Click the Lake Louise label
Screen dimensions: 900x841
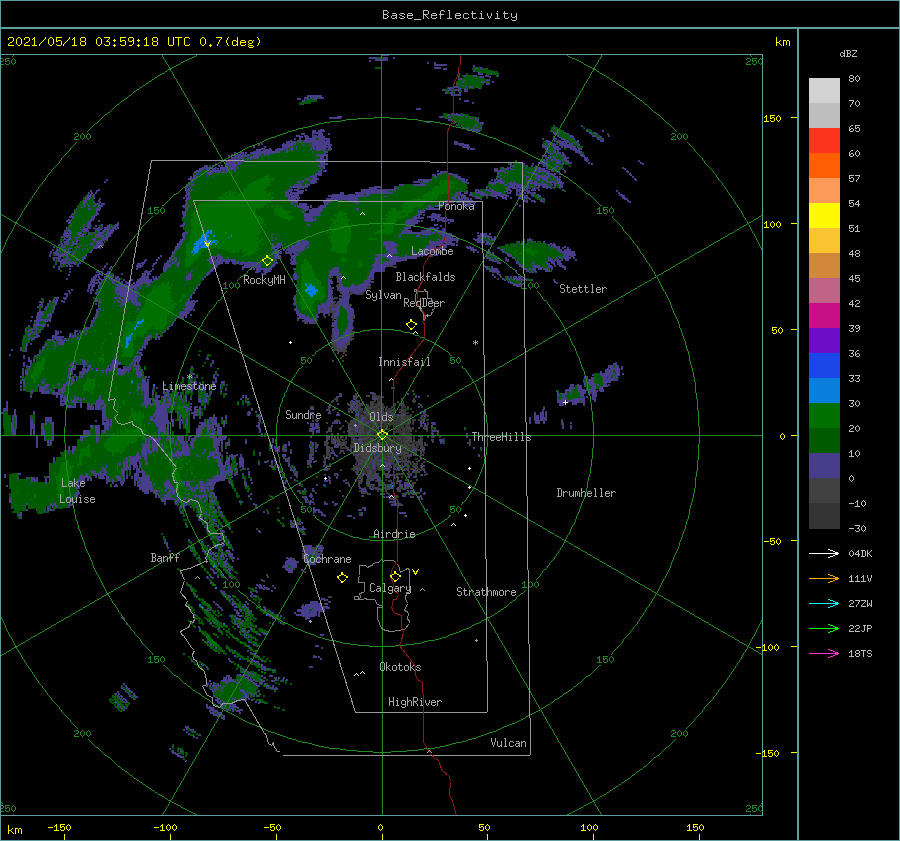[x=77, y=491]
